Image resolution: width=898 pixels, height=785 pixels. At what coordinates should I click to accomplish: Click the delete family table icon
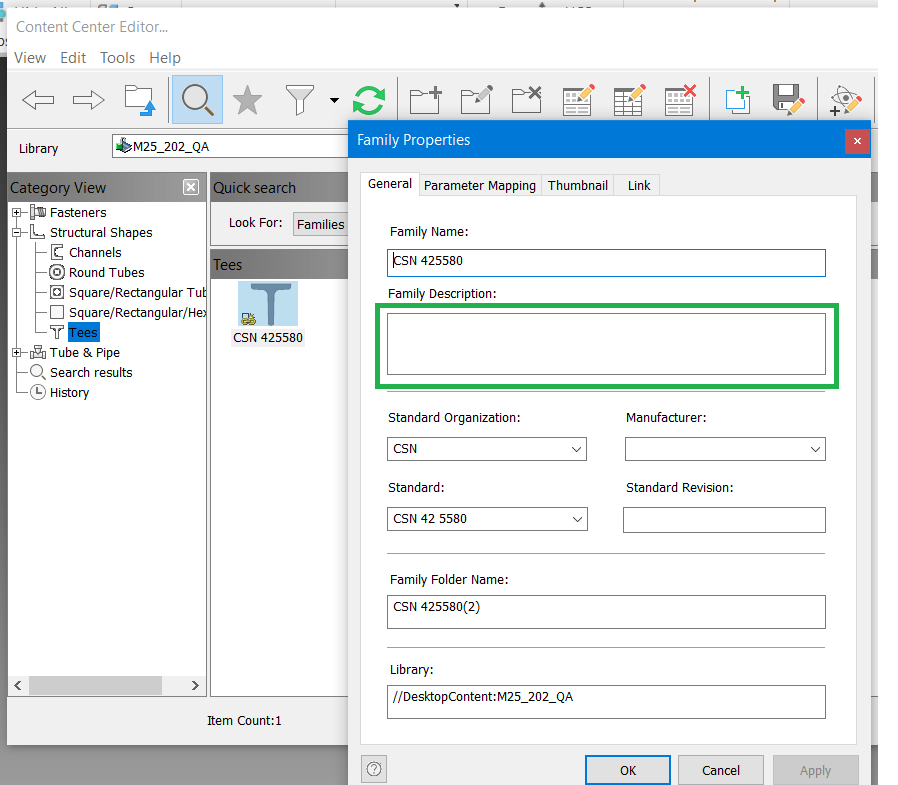680,99
